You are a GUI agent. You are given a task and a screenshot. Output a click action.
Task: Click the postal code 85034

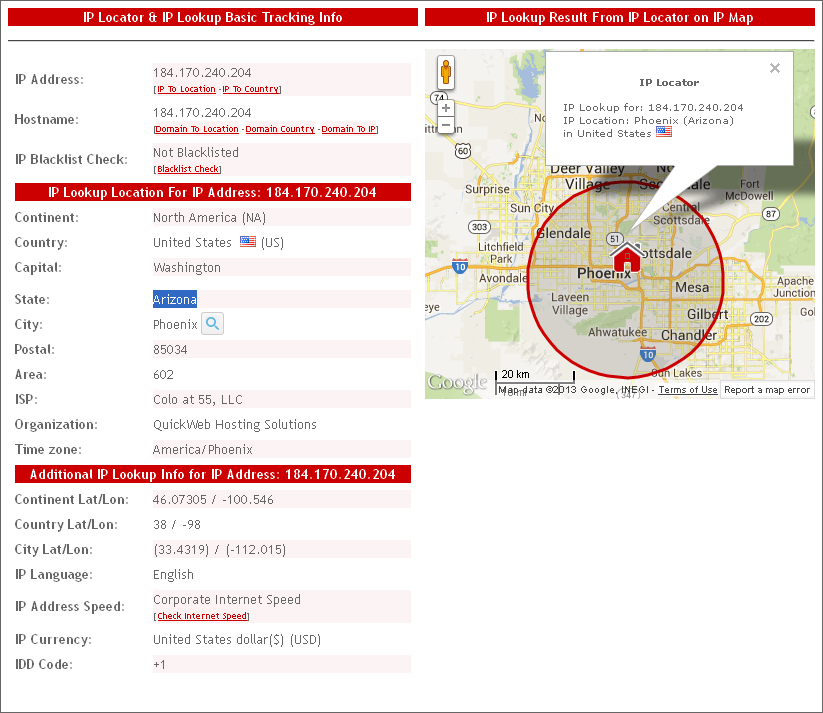click(170, 350)
